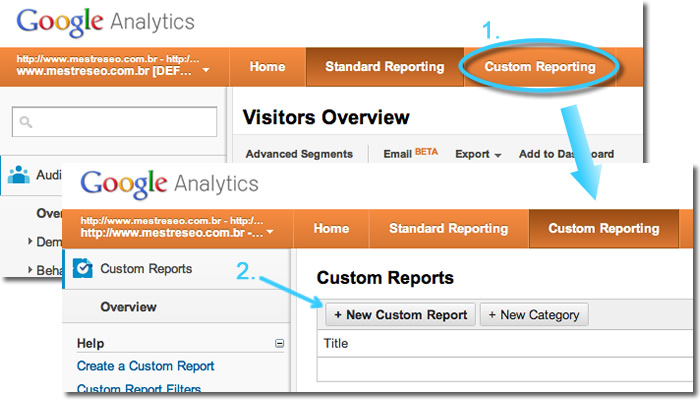The image size is (700, 400).
Task: Open the account dropdown in the upper window
Action: [205, 71]
